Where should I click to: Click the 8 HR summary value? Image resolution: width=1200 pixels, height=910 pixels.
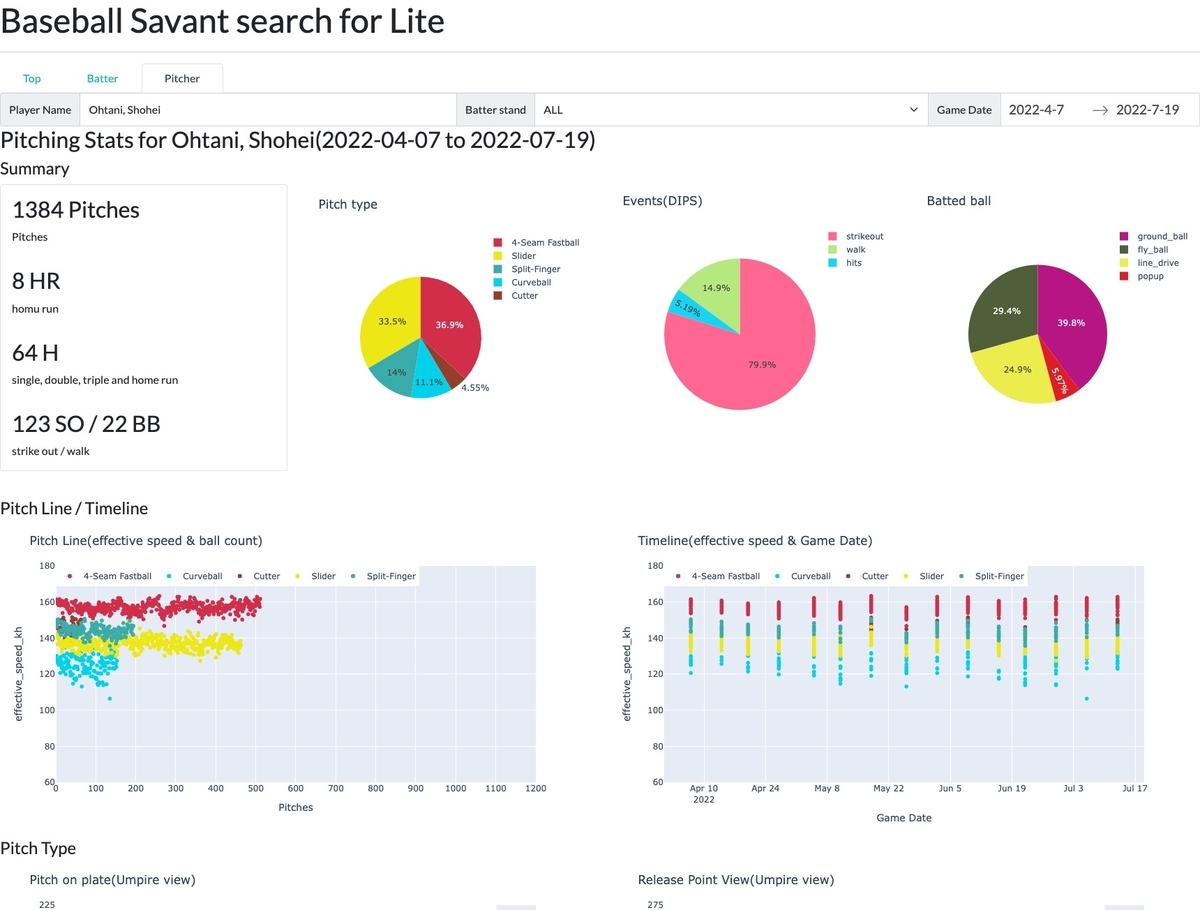pyautogui.click(x=36, y=281)
